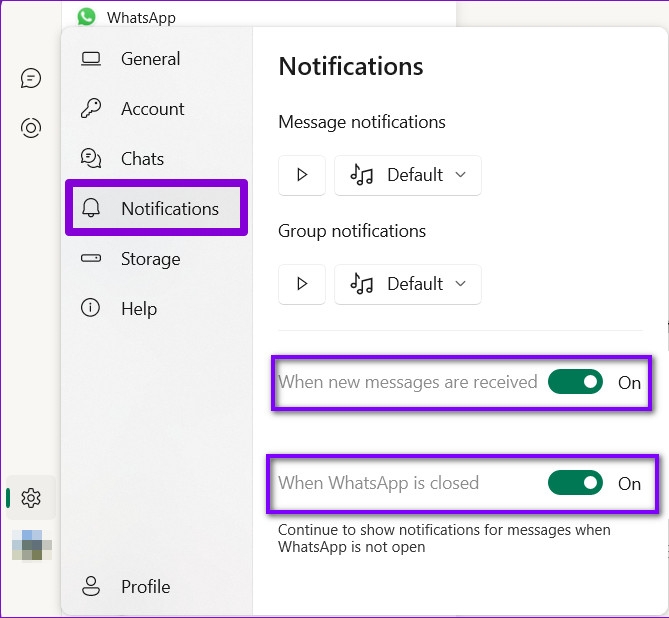Click the chat bubbles icon beside Chats
The height and width of the screenshot is (618, 669).
tap(91, 158)
